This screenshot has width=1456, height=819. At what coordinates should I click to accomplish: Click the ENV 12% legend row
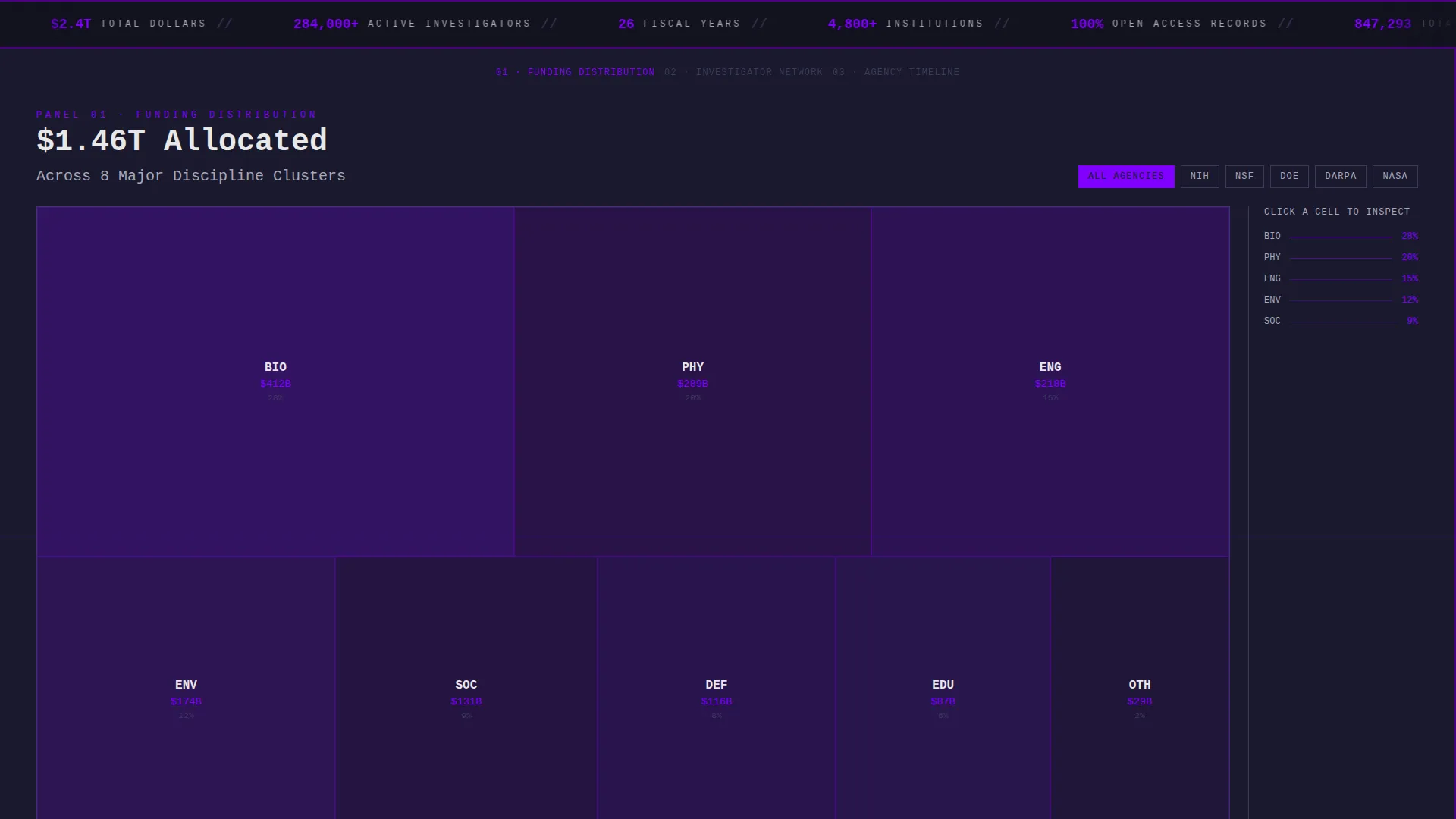1341,300
